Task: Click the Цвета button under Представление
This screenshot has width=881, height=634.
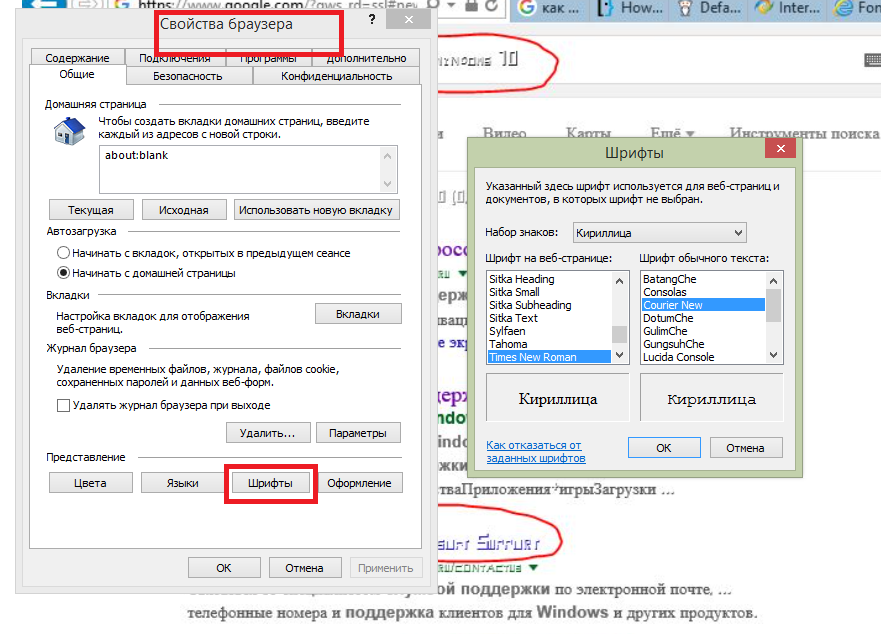Action: pos(89,483)
